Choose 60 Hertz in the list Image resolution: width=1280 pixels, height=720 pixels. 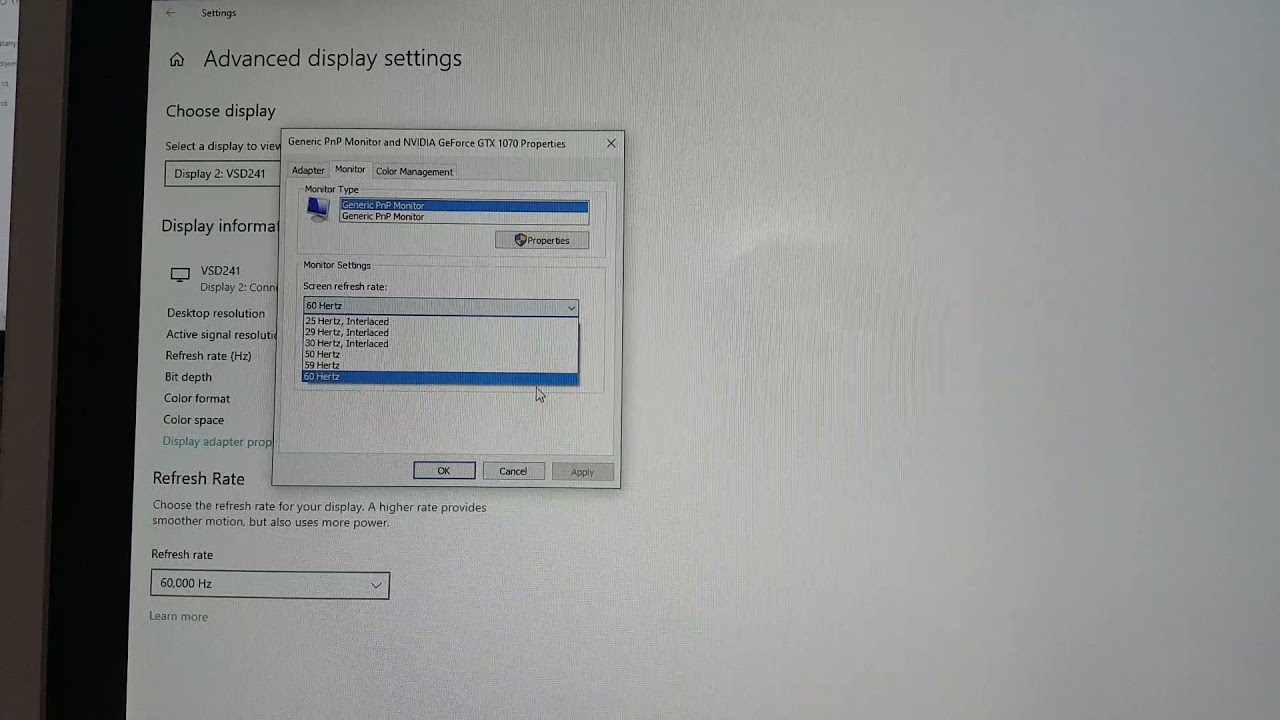440,377
